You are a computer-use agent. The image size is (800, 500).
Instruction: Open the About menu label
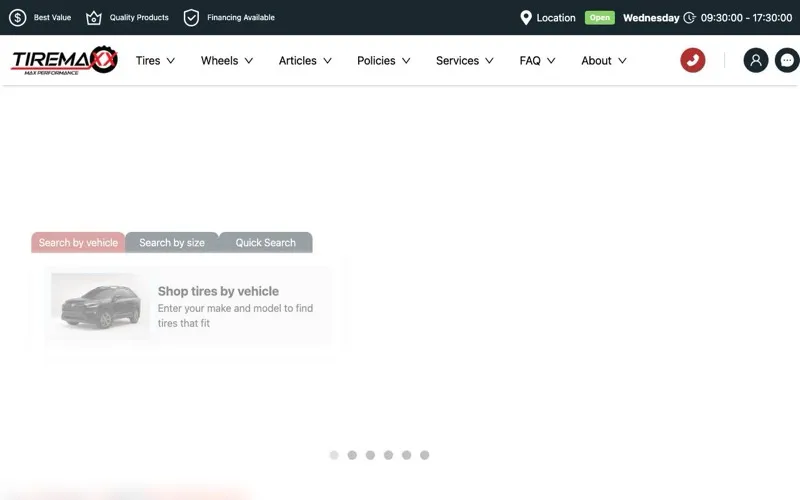[596, 61]
